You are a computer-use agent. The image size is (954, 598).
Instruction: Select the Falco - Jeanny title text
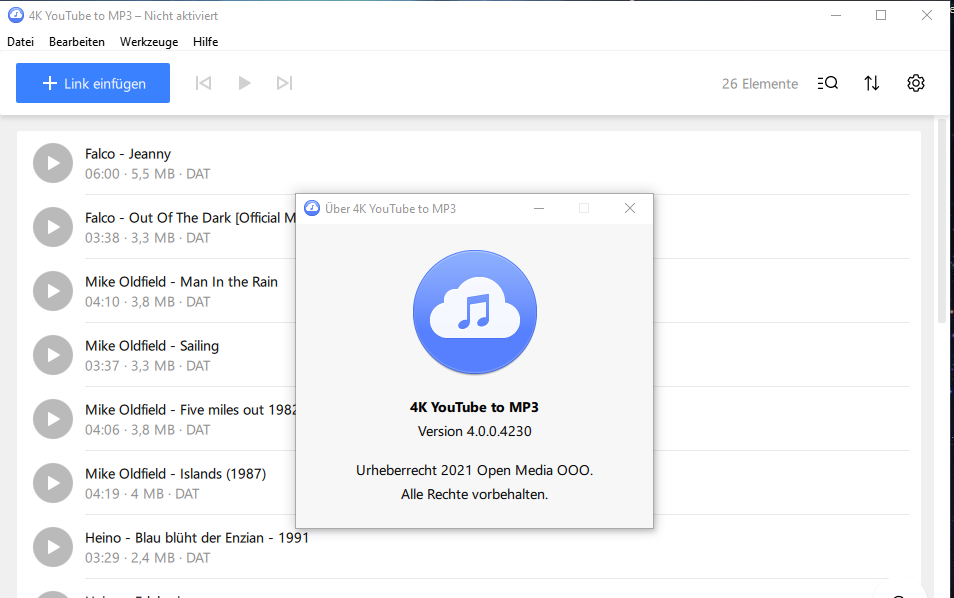click(x=128, y=154)
